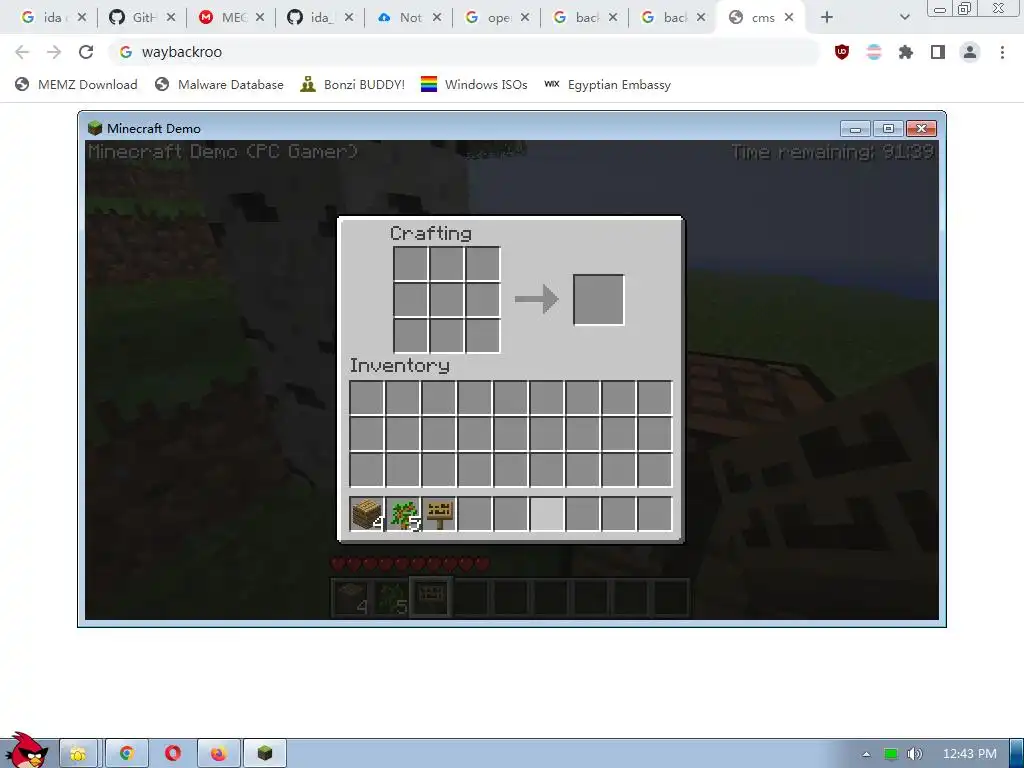This screenshot has height=768, width=1024.
Task: Open Opera from the taskbar
Action: pyautogui.click(x=172, y=754)
